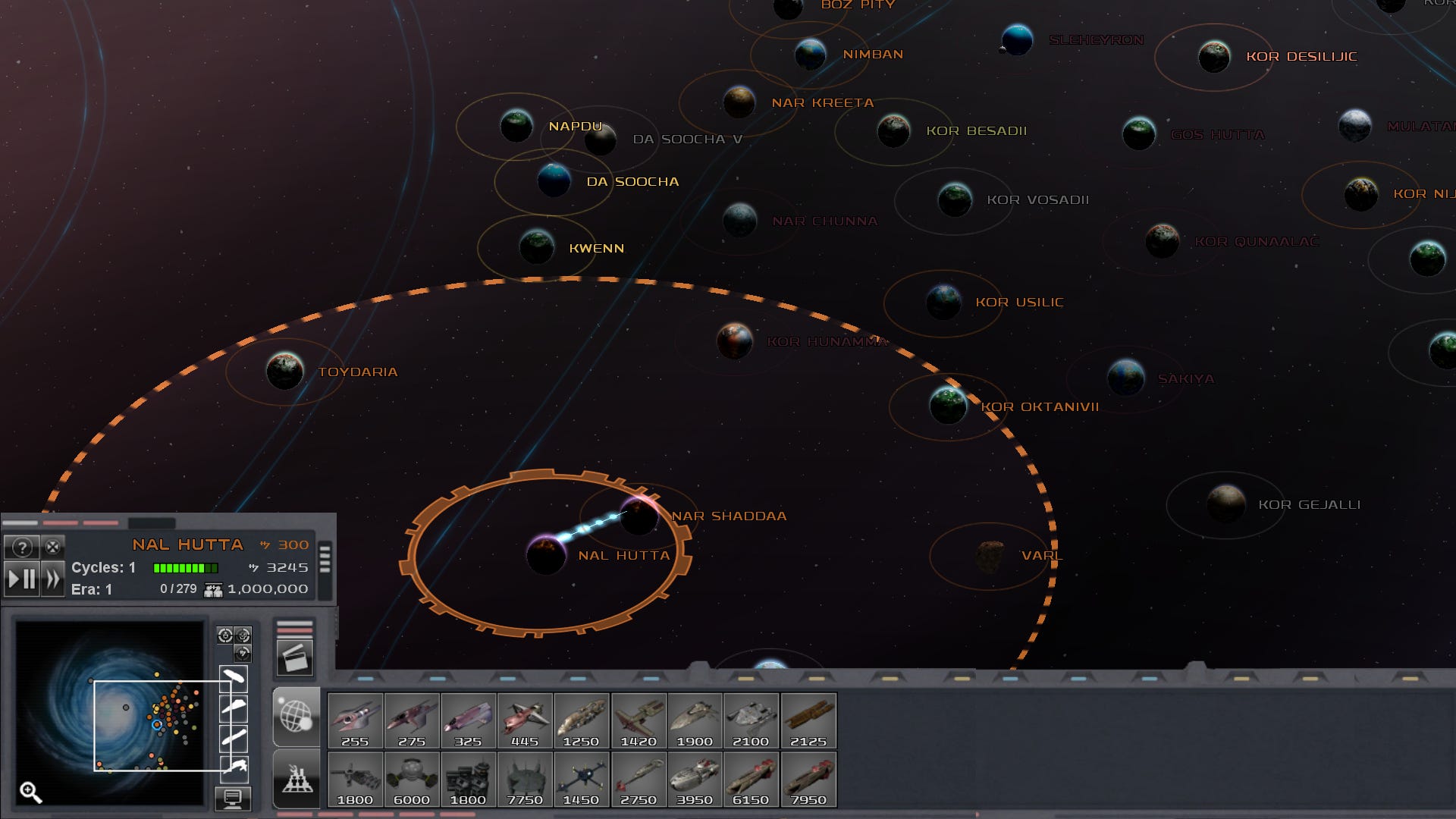Select planet Kor Usilic
The width and height of the screenshot is (1456, 819).
point(944,302)
